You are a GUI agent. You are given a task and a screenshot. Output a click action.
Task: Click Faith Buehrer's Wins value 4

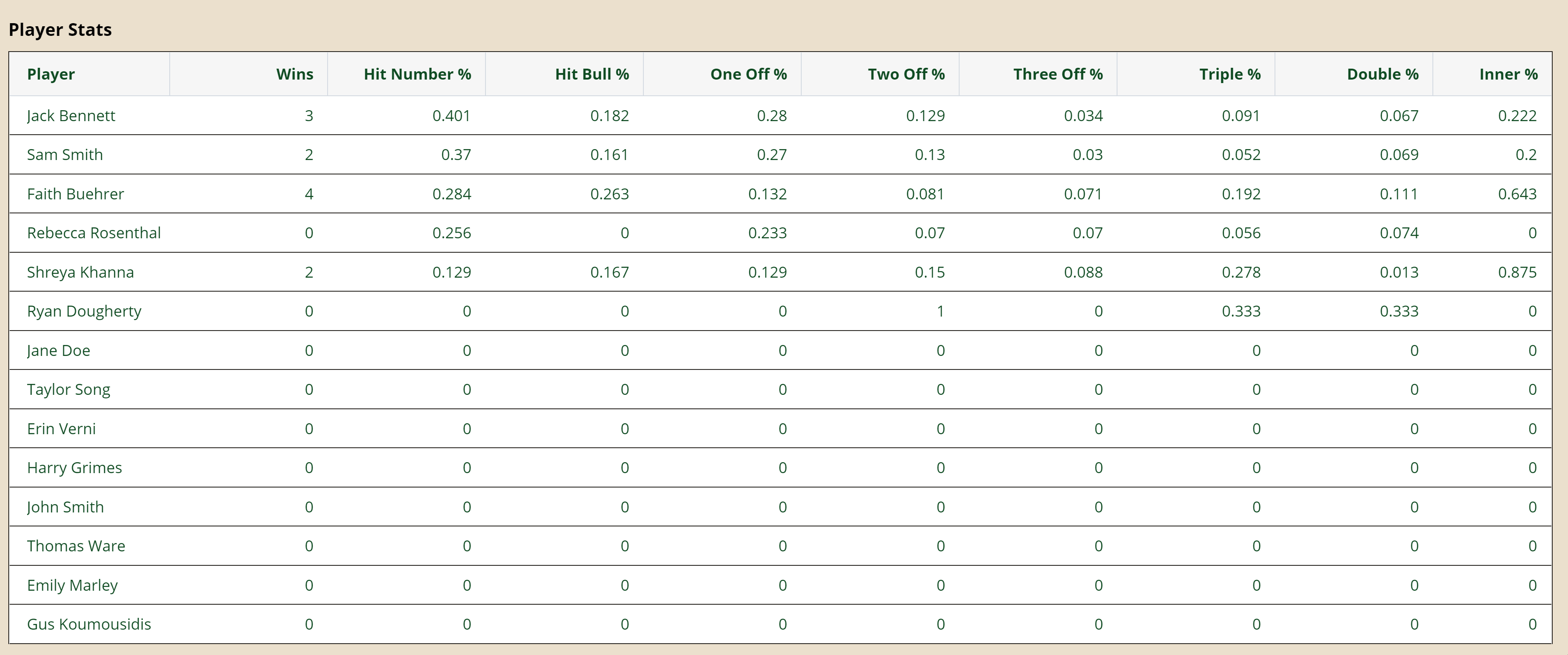(x=309, y=194)
